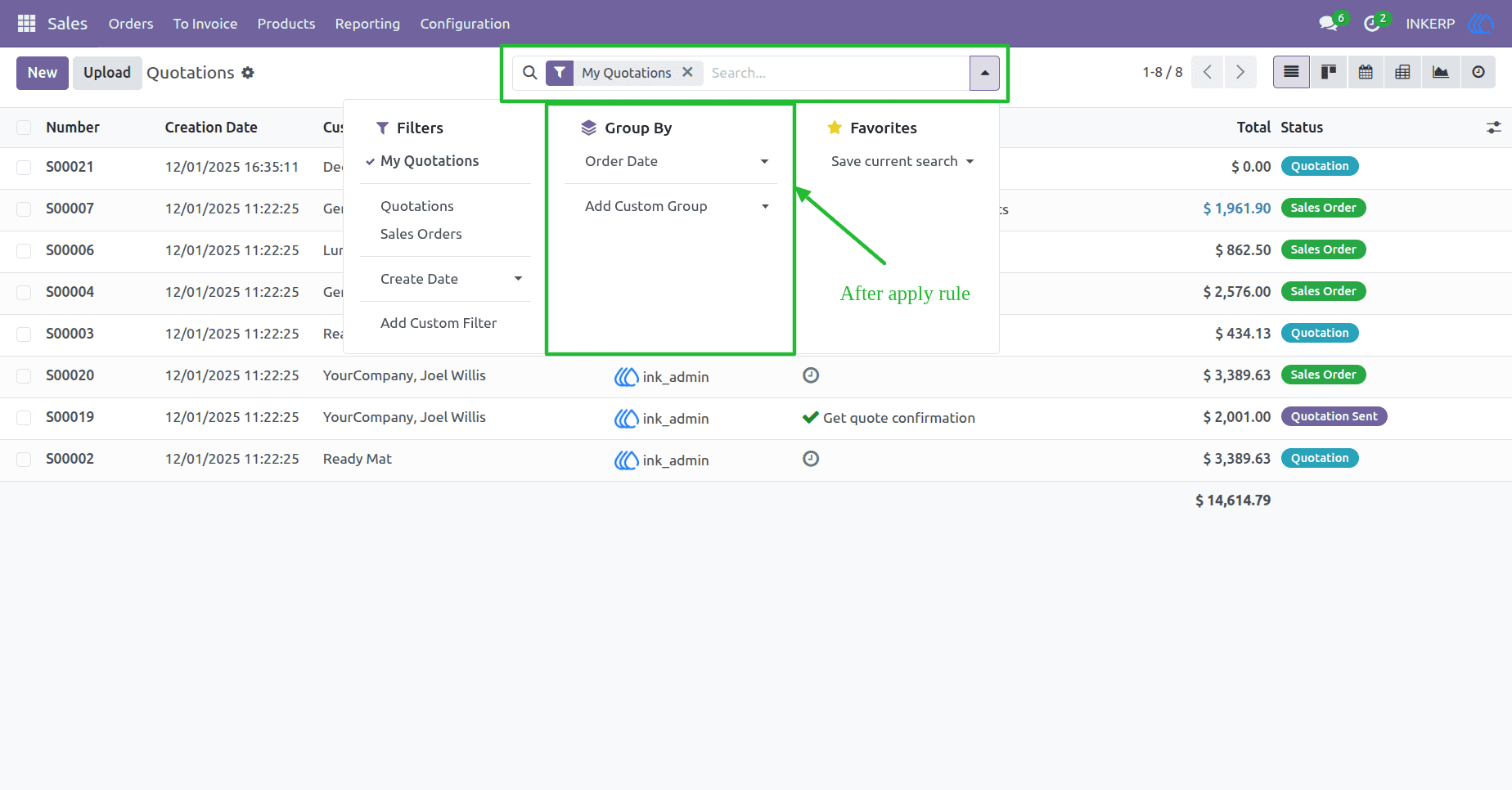Tick the checkbox for S00019
Image resolution: width=1512 pixels, height=790 pixels.
tap(24, 418)
